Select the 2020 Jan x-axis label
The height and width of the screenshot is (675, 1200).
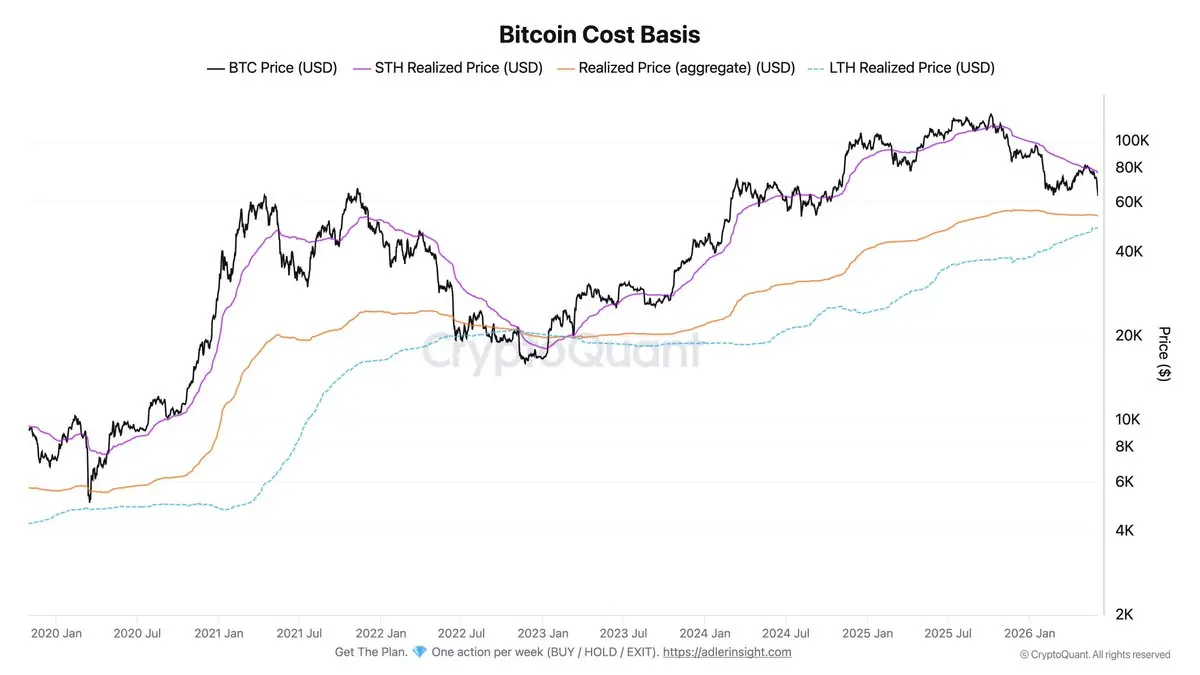(56, 633)
